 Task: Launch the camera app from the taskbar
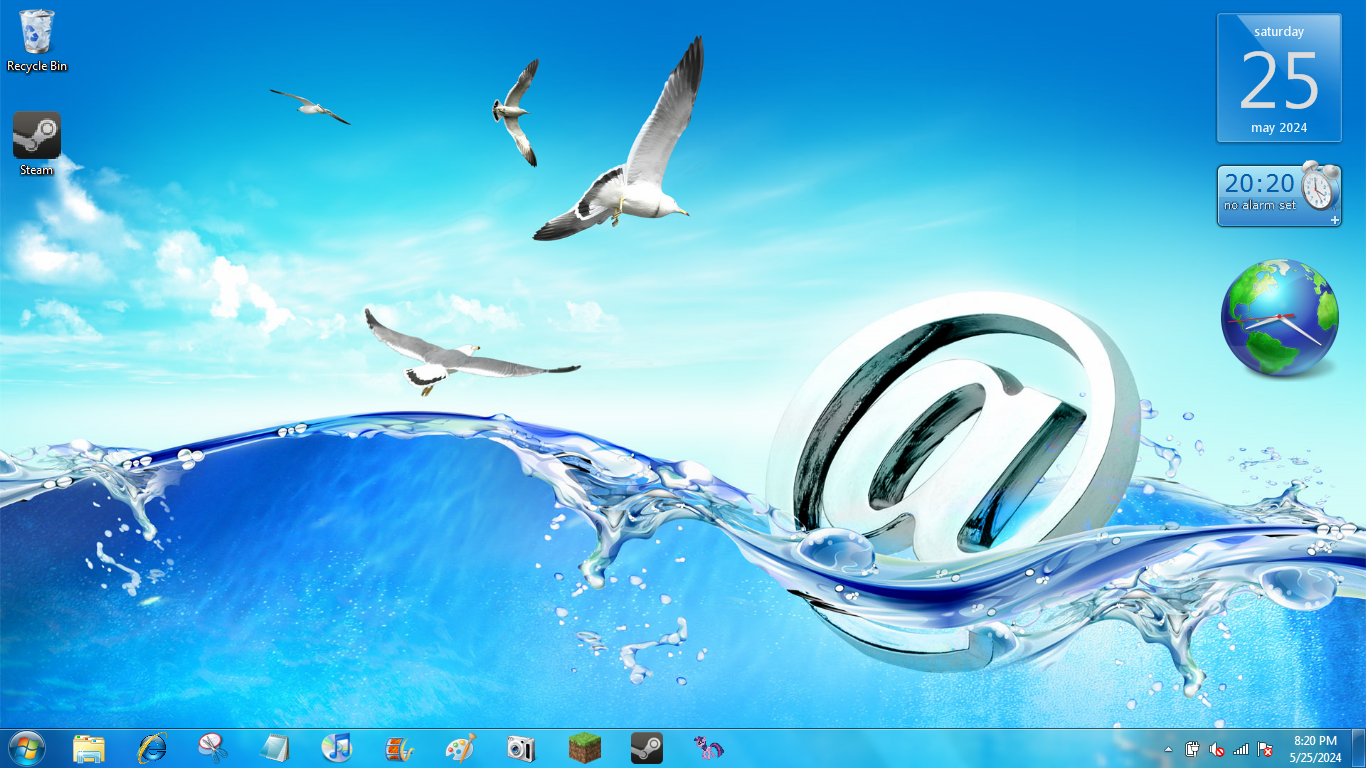(523, 748)
